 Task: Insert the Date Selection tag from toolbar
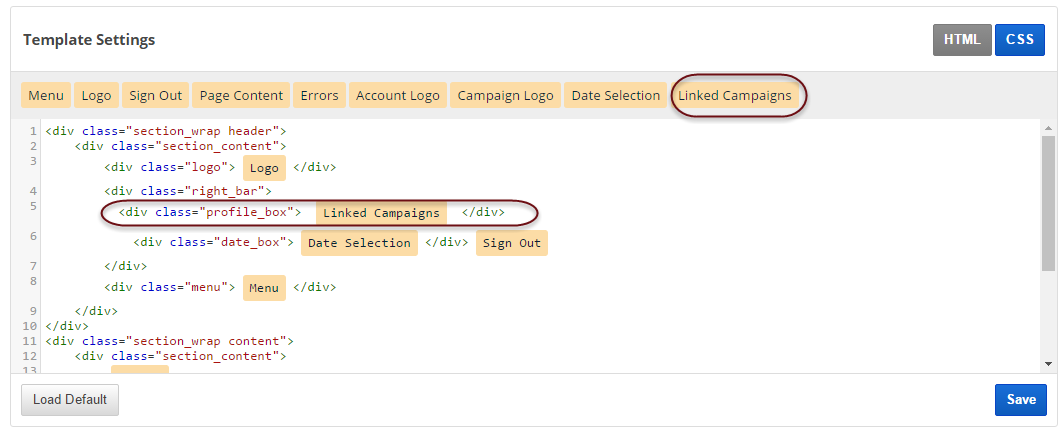(615, 96)
